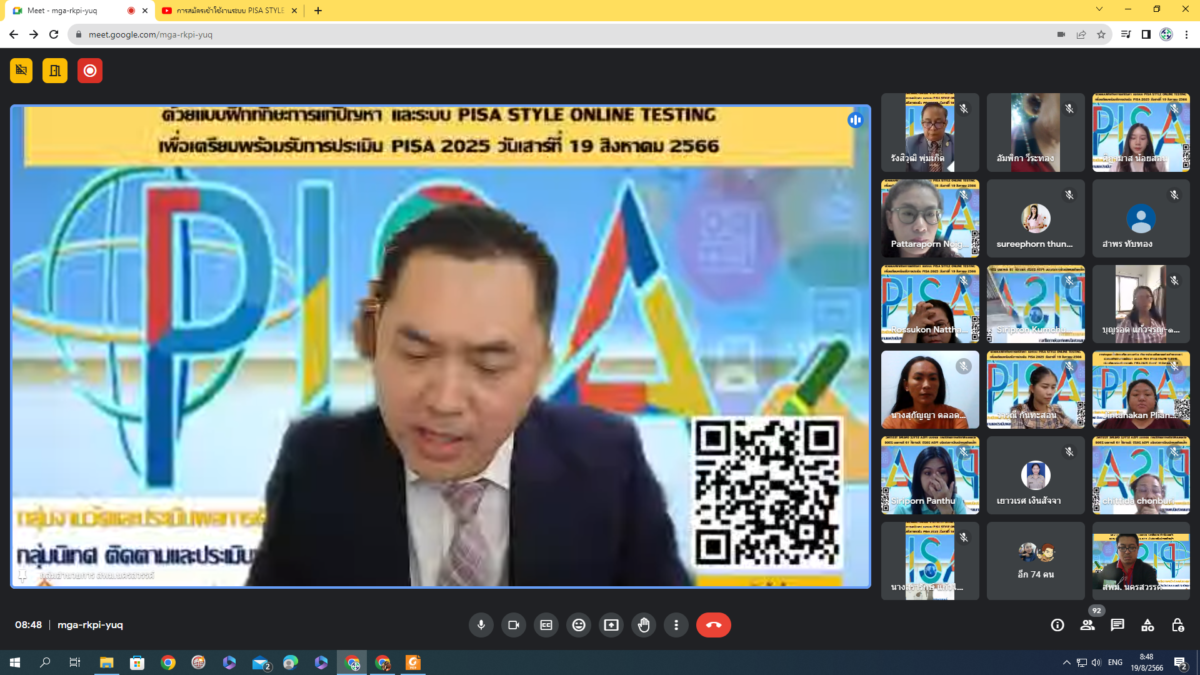
Task: Open the Chrome profile avatar
Action: click(x=1166, y=34)
